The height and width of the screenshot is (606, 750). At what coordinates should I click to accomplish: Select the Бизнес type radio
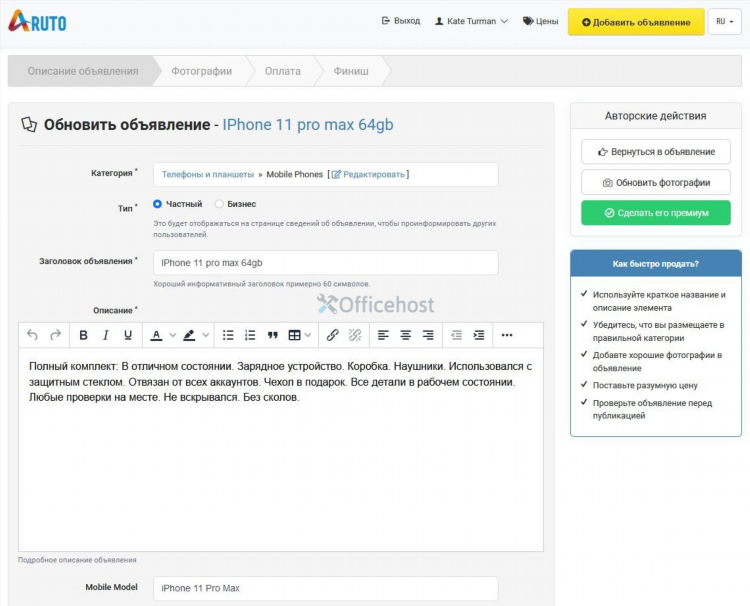(219, 204)
